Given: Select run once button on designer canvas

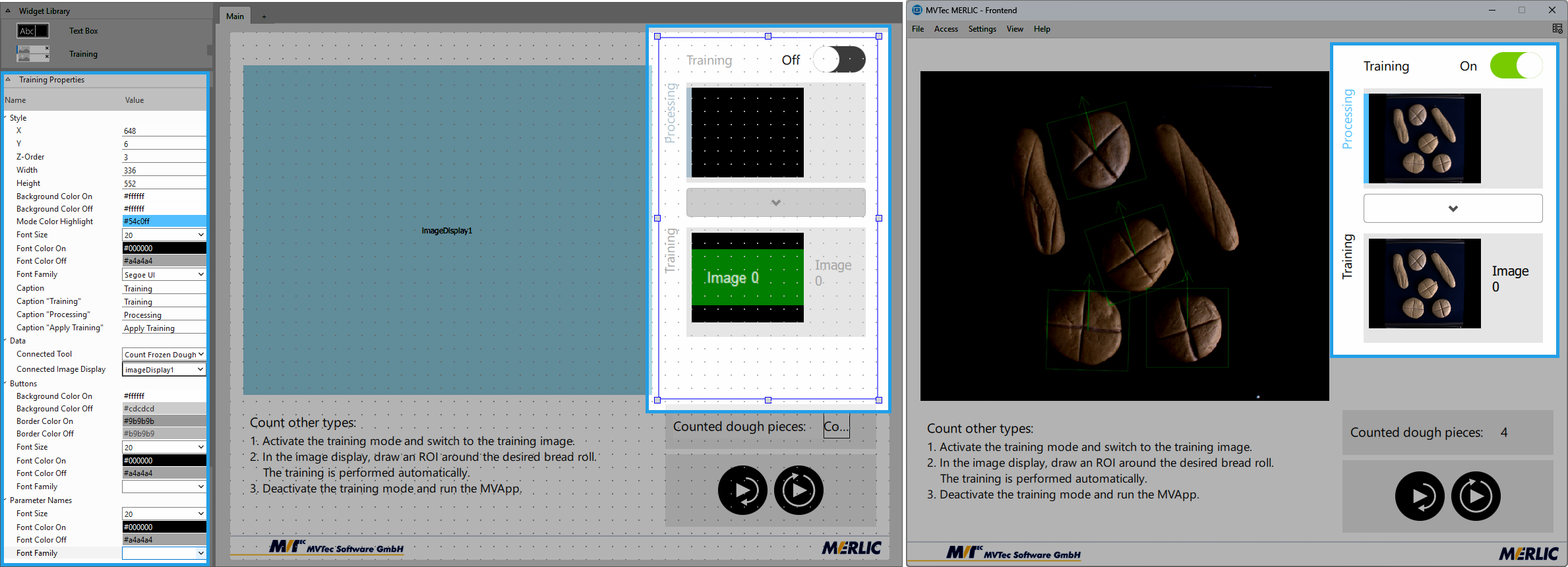Looking at the screenshot, I should tap(742, 491).
